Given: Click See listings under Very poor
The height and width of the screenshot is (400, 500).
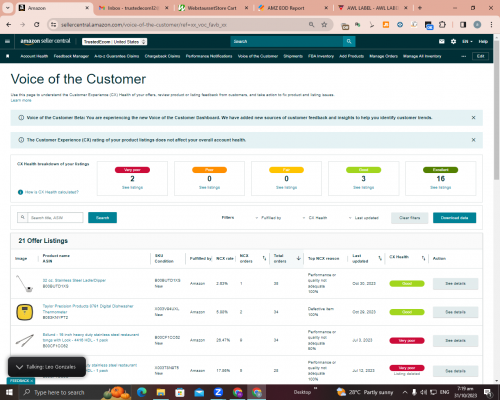Looking at the screenshot, I should 132,187.
